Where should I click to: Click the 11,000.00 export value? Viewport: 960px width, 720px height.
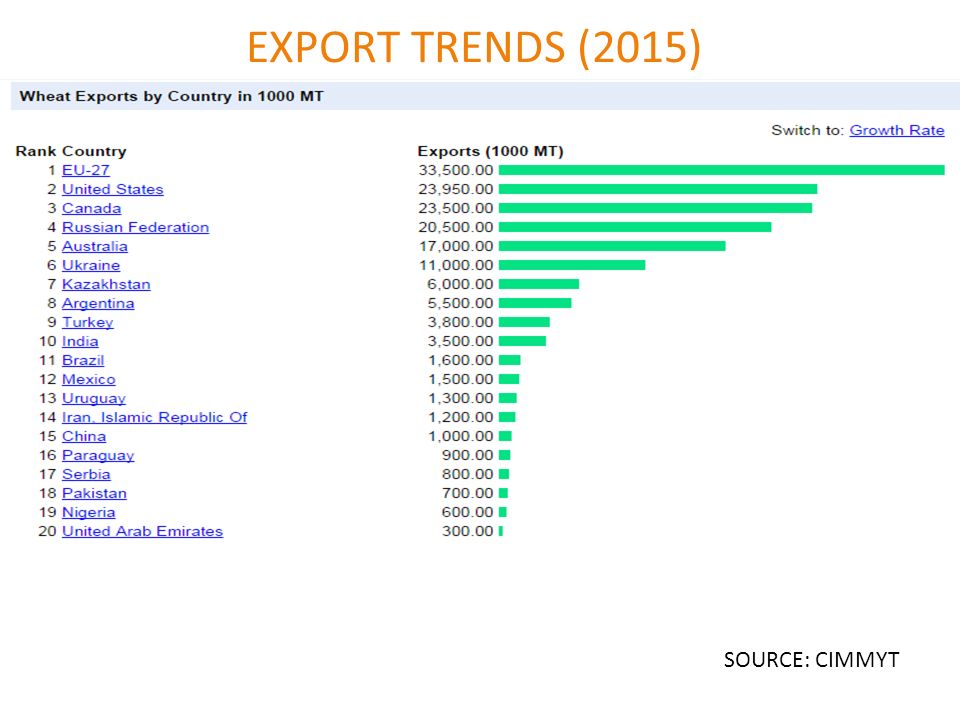(x=456, y=265)
